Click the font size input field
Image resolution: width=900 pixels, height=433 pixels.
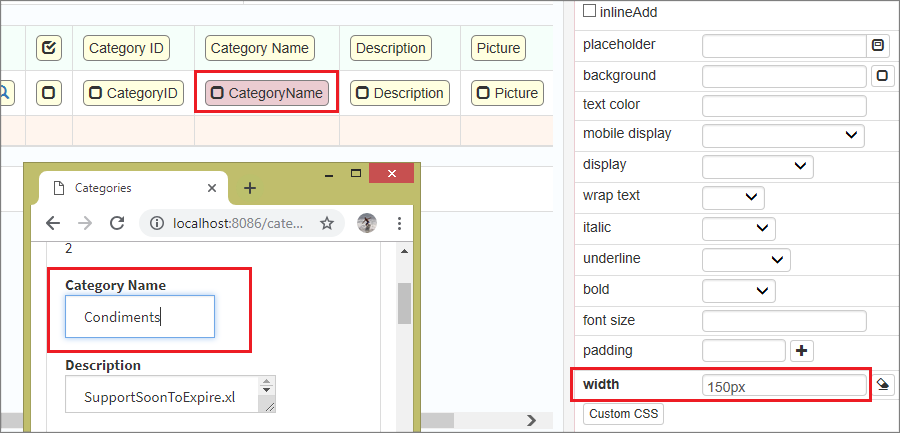(784, 321)
